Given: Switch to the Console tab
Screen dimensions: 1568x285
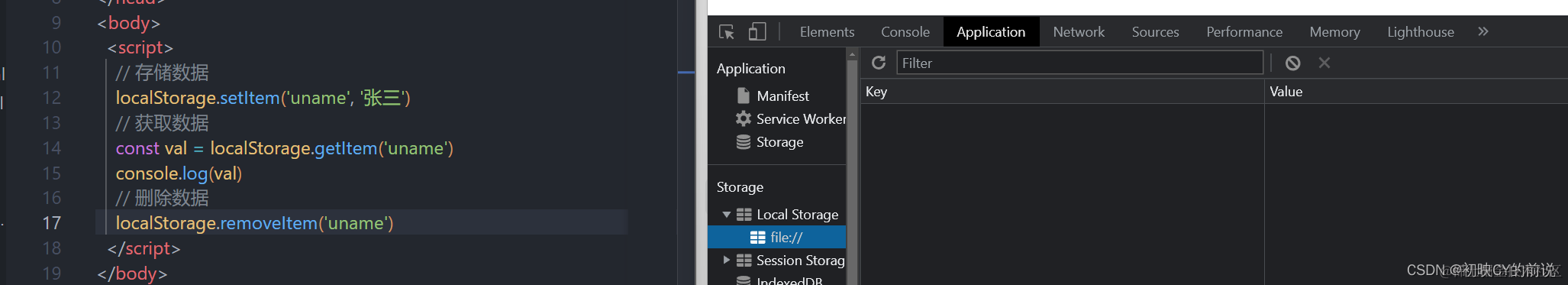Looking at the screenshot, I should point(905,32).
